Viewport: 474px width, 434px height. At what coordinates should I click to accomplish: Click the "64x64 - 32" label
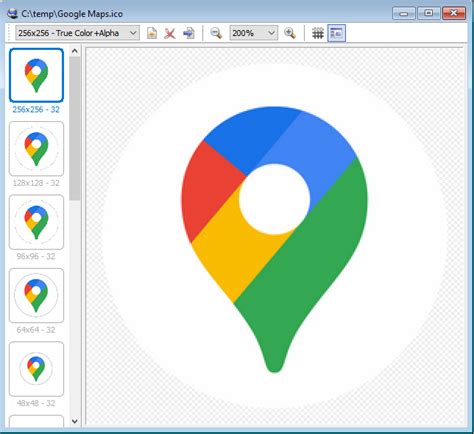pyautogui.click(x=36, y=330)
